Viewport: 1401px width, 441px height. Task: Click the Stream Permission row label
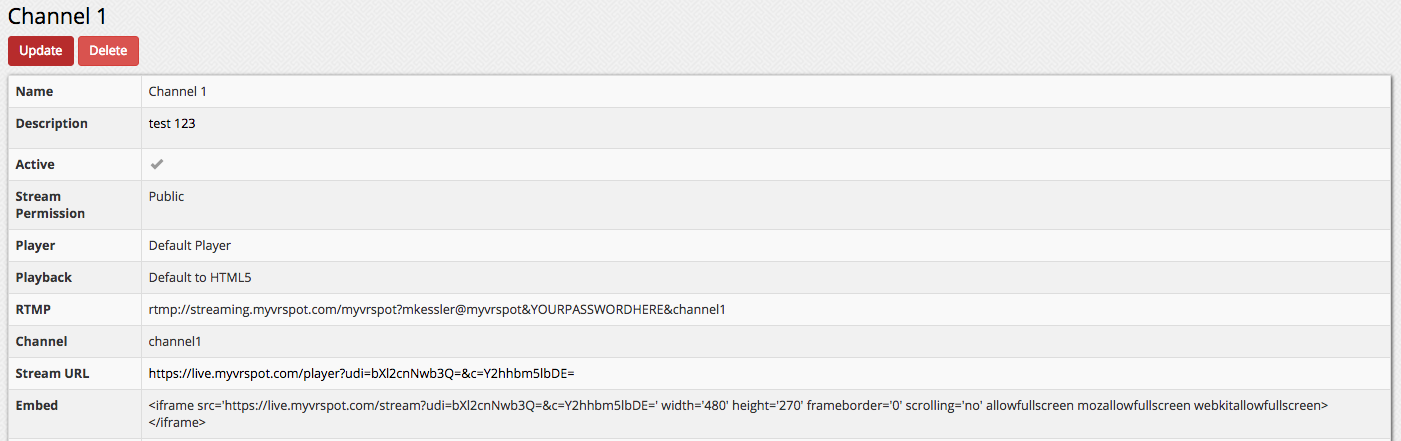tap(50, 205)
